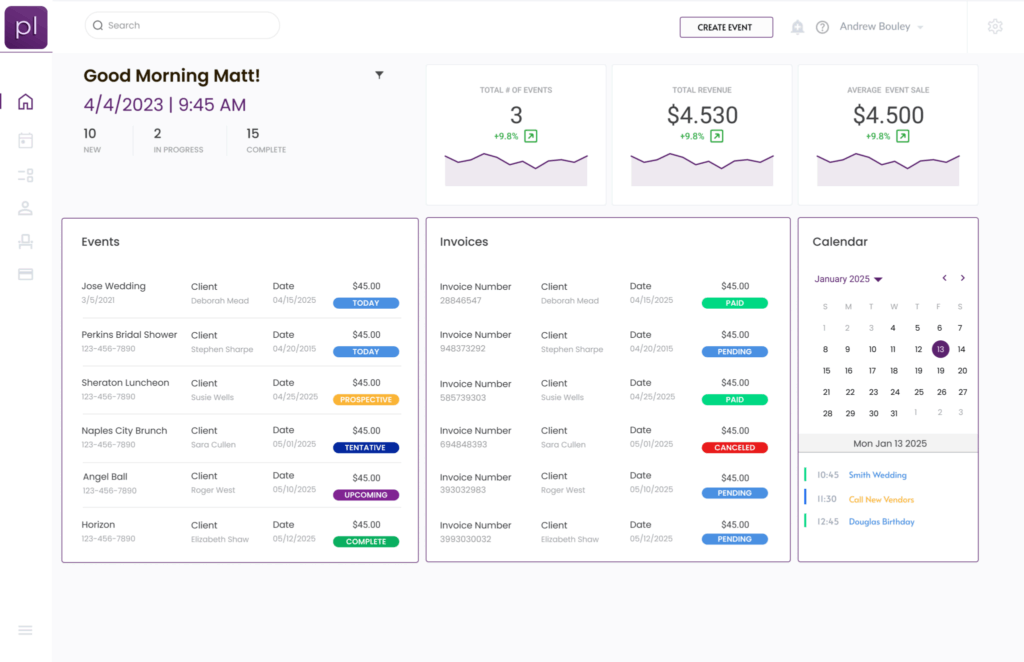Open the settings gear icon
This screenshot has width=1024, height=662.
pos(994,27)
